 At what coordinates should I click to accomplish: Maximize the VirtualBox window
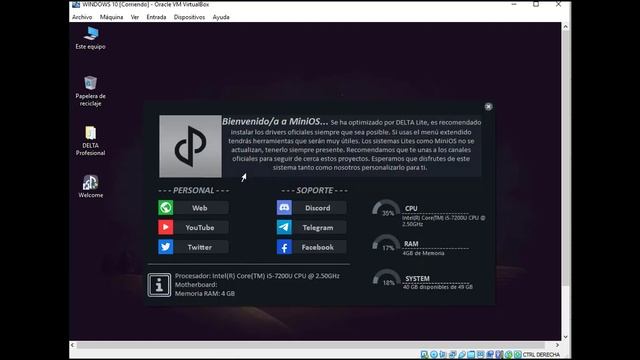tap(536, 4)
